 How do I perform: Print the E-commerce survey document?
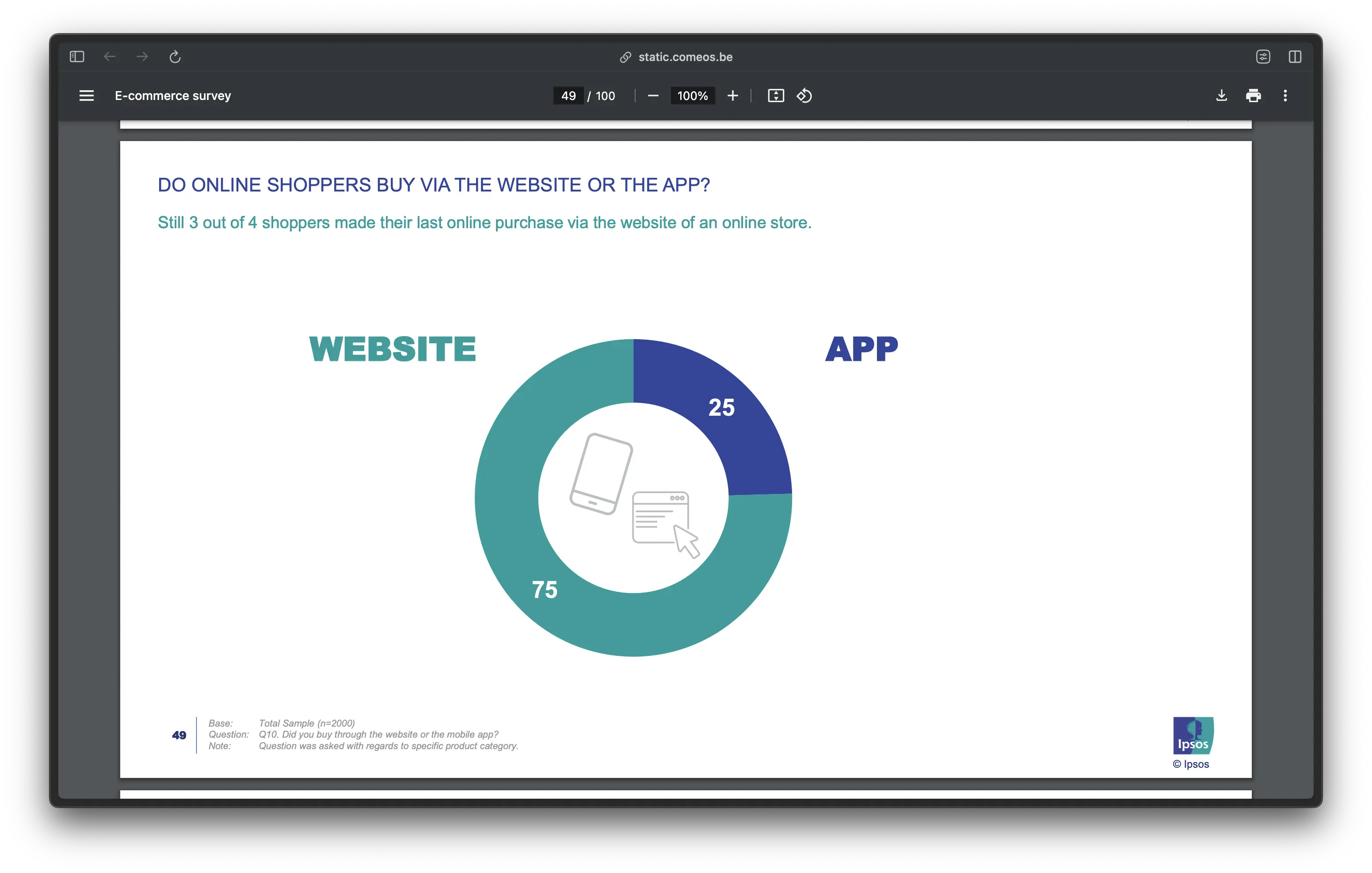1253,96
